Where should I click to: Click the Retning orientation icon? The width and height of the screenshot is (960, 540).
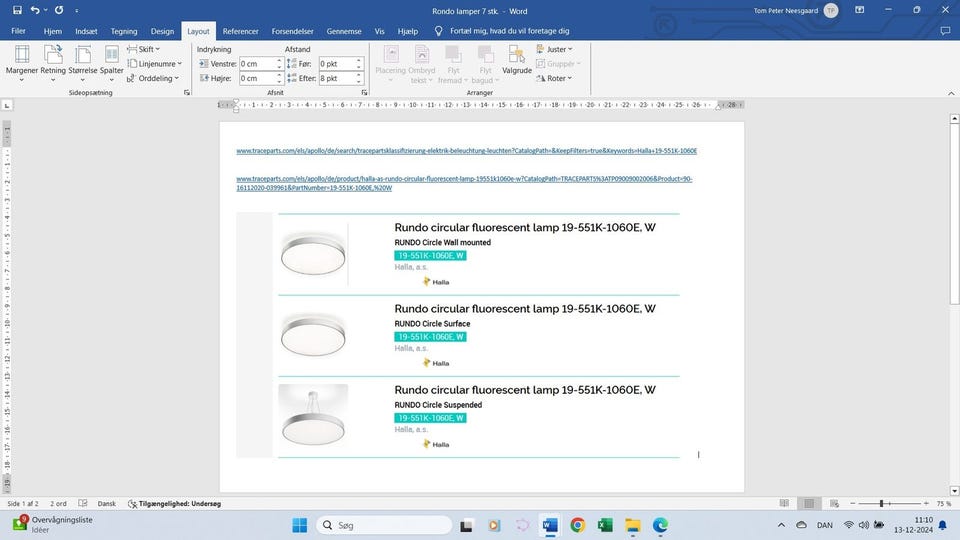53,61
